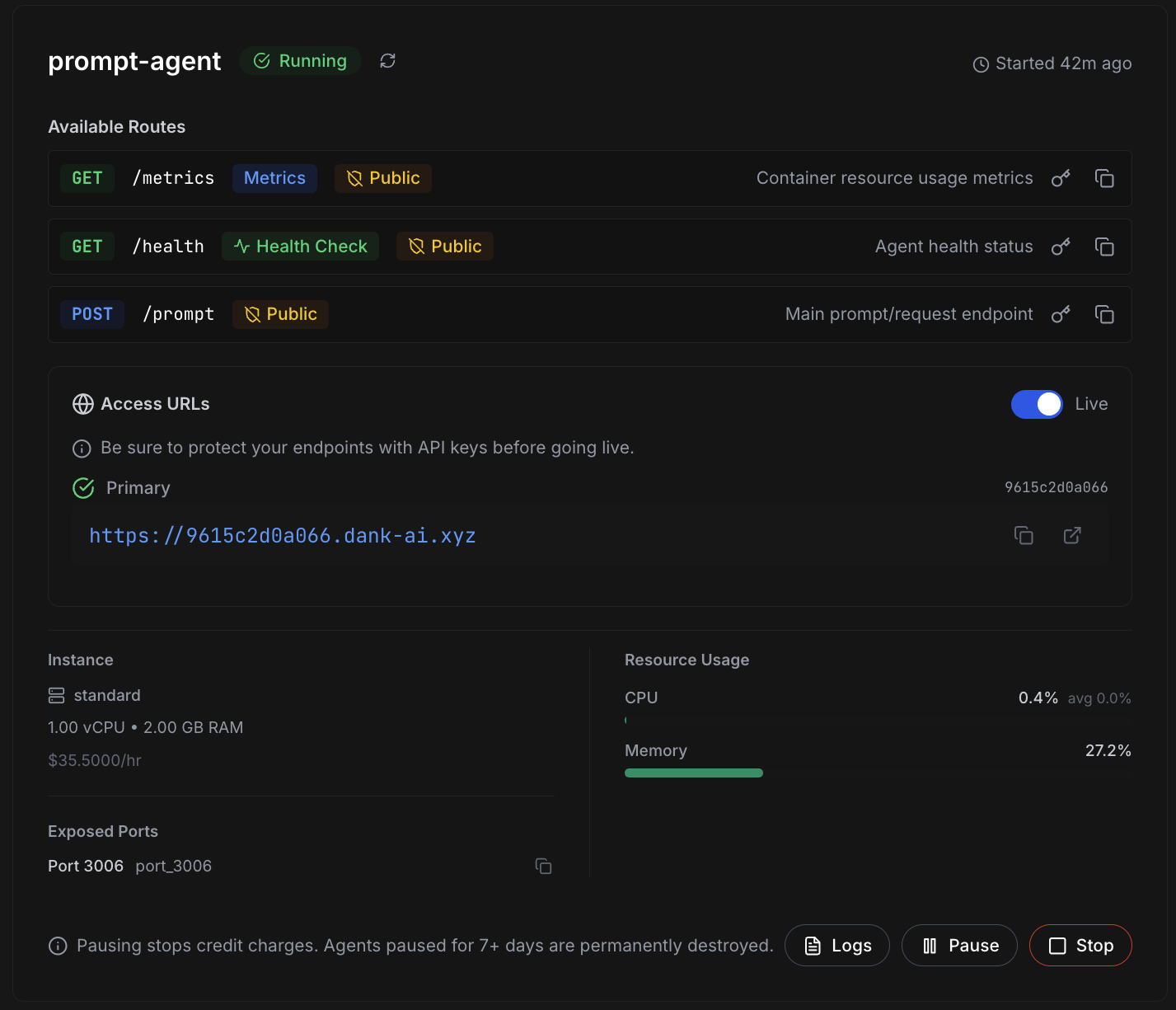Screen dimensions: 1176x1010
Task: Select the Metrics badge on /metrics route
Action: click(274, 178)
